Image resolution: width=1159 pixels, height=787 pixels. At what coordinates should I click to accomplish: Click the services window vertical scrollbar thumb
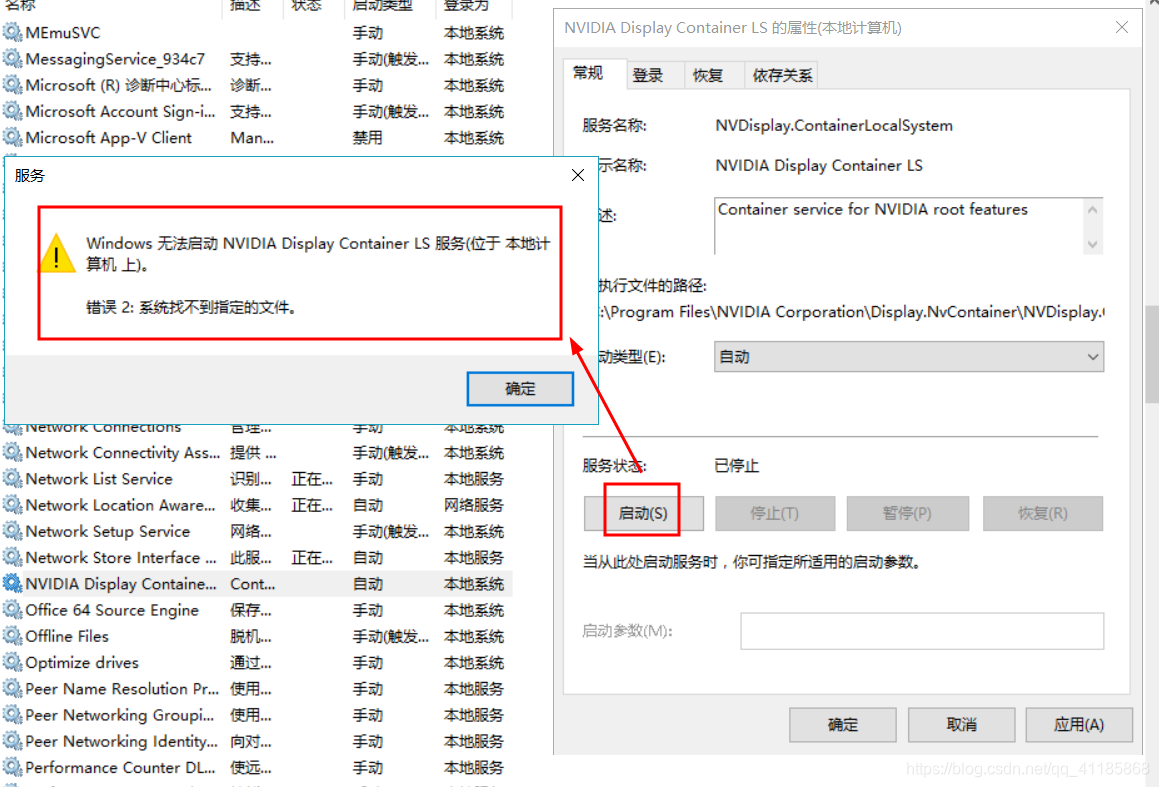click(1152, 355)
